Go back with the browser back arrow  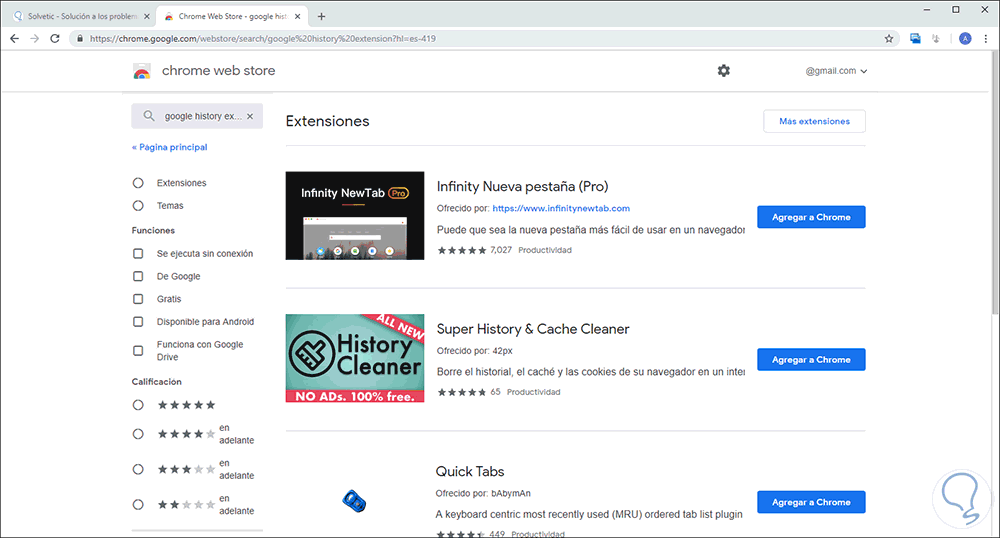point(15,38)
